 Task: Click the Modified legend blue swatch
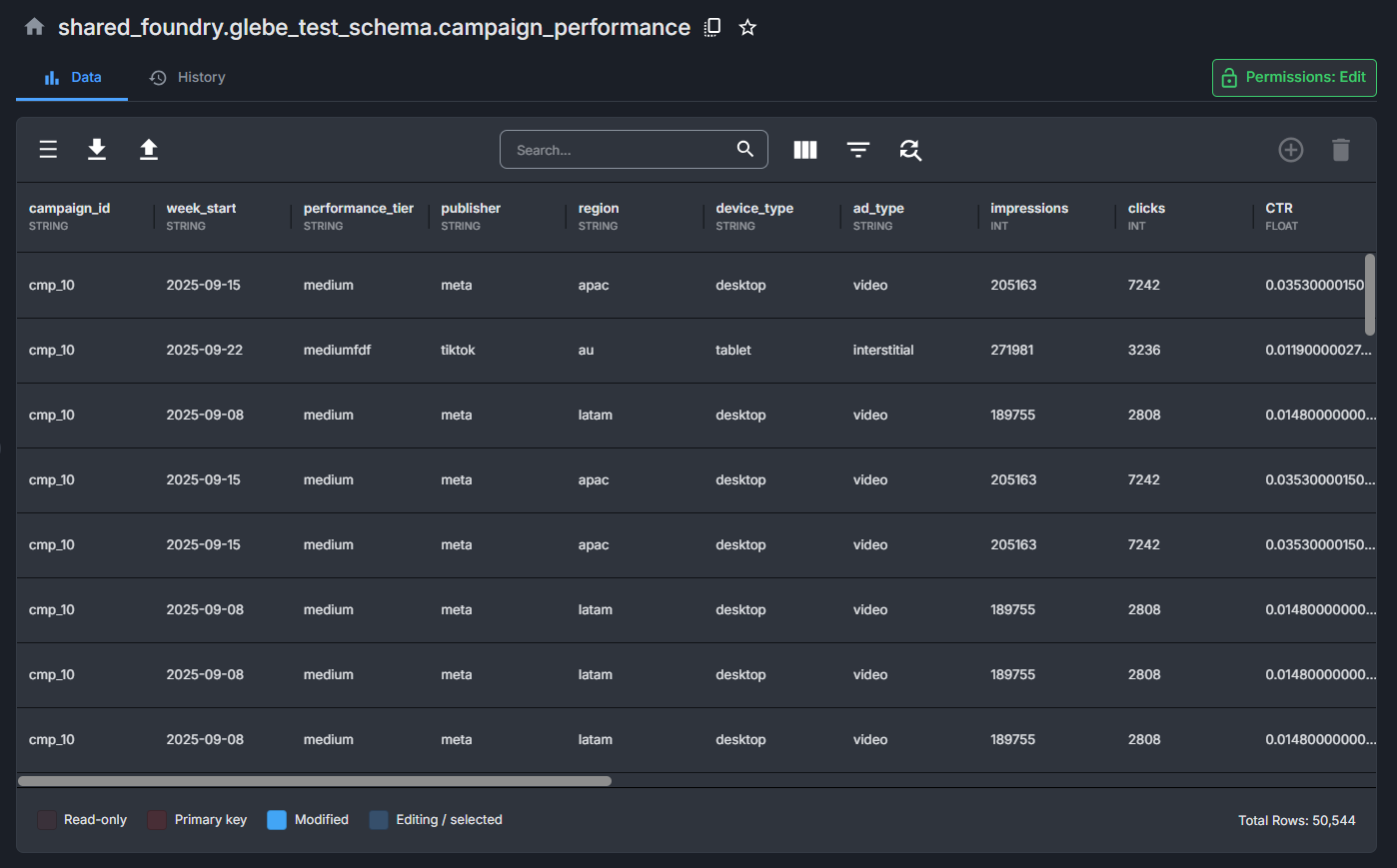pos(277,820)
